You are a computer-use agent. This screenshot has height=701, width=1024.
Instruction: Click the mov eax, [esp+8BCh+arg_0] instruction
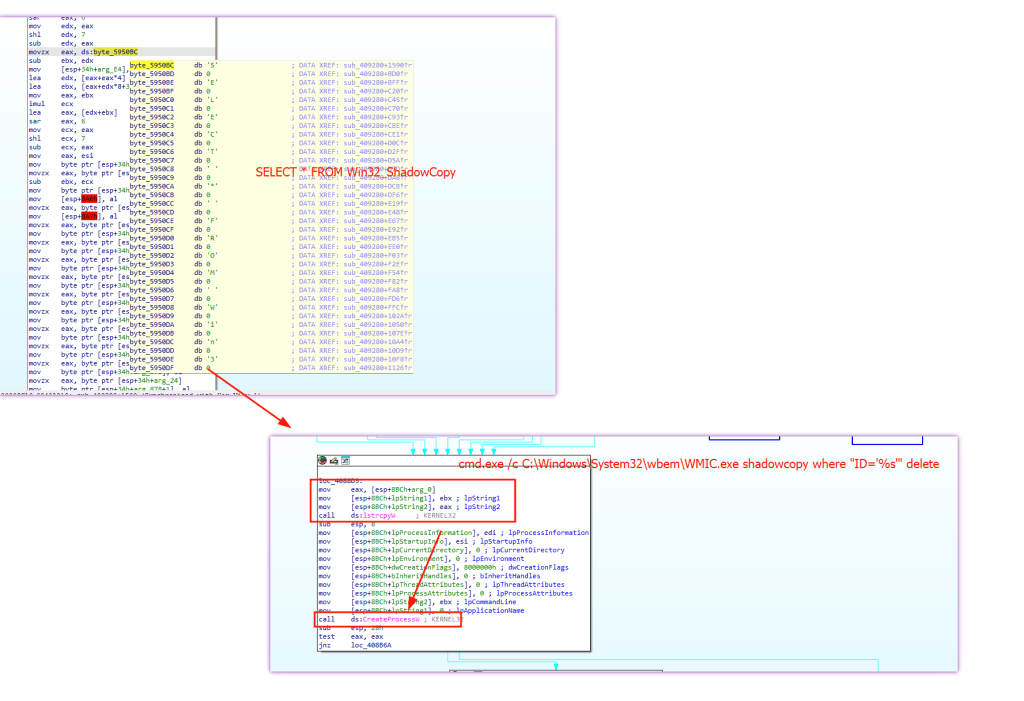[377, 489]
